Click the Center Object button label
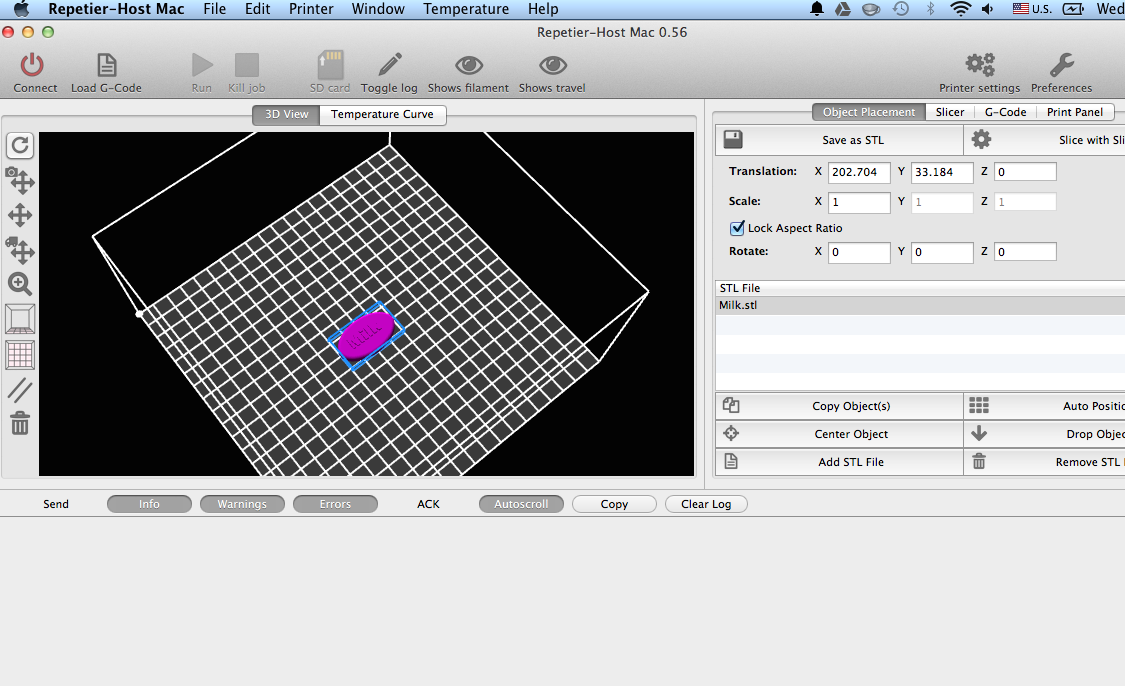This screenshot has width=1125, height=686. click(851, 434)
